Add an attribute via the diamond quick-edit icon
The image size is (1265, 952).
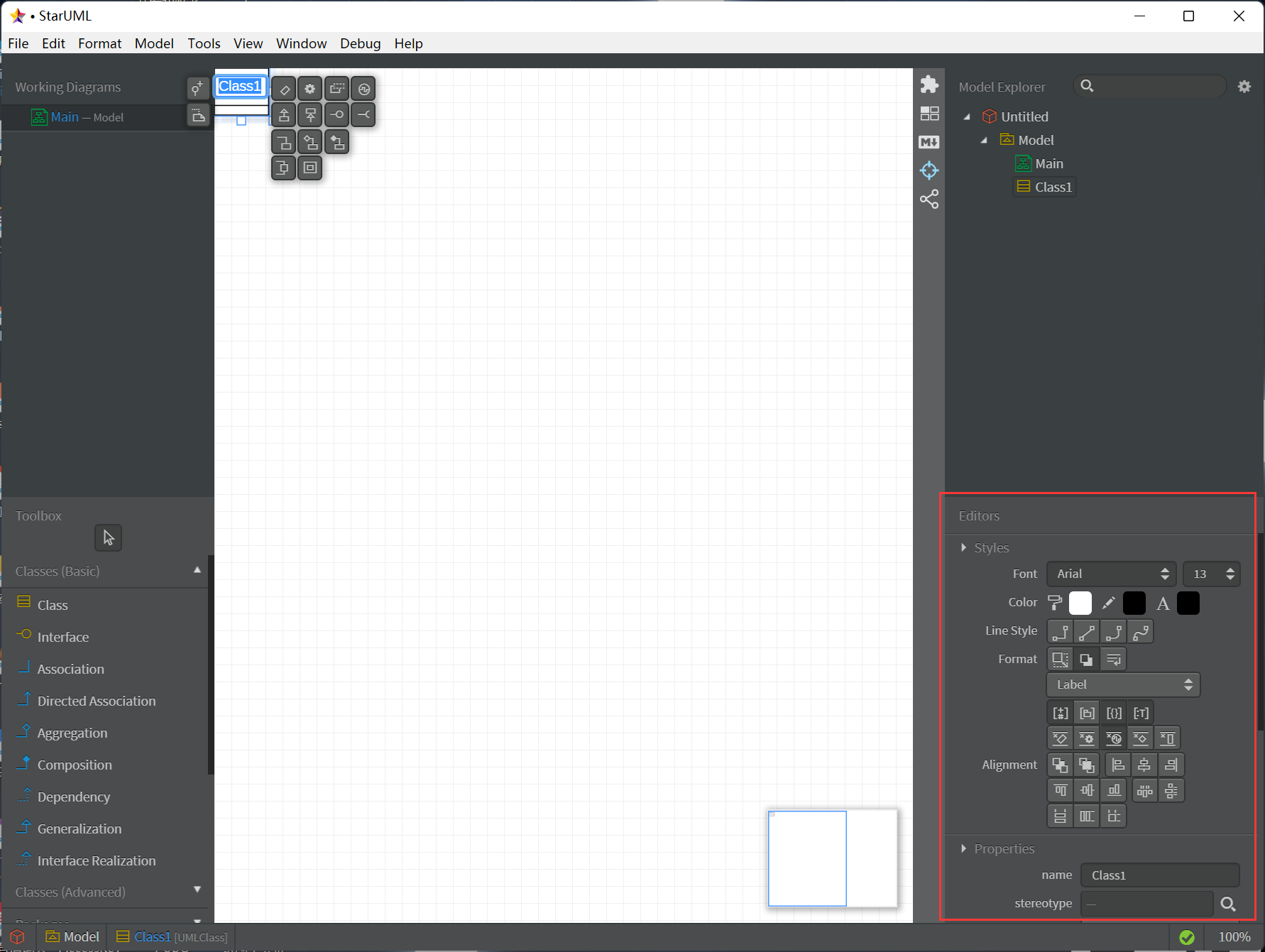(x=284, y=89)
